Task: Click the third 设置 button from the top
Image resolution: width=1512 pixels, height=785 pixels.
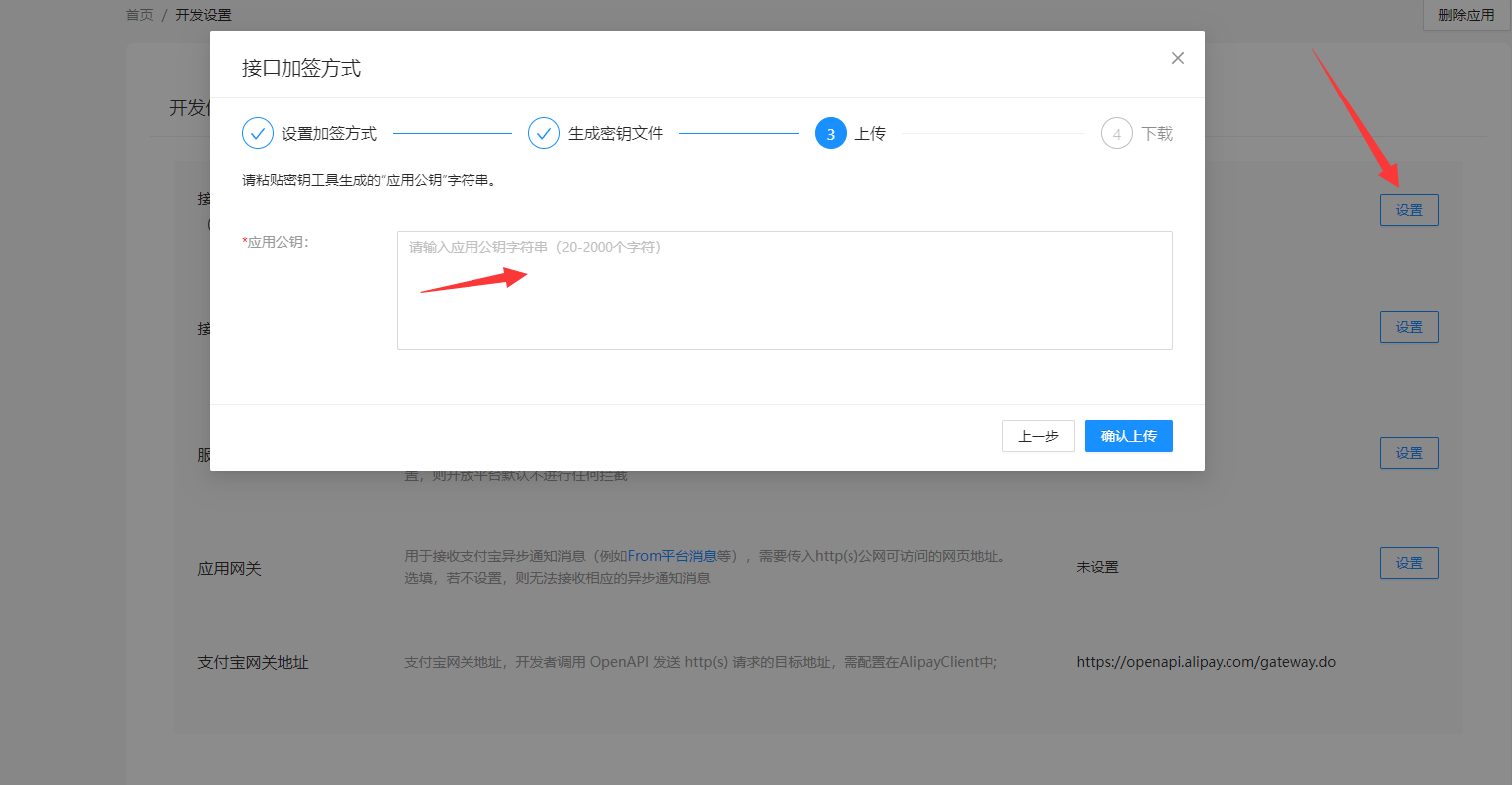Action: tap(1409, 453)
